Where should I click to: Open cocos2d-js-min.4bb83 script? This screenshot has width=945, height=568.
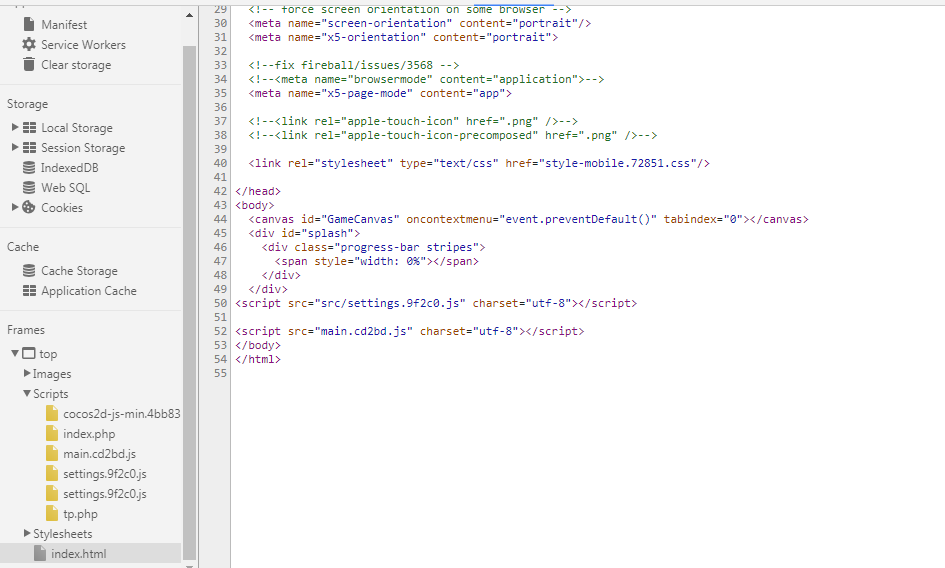122,414
